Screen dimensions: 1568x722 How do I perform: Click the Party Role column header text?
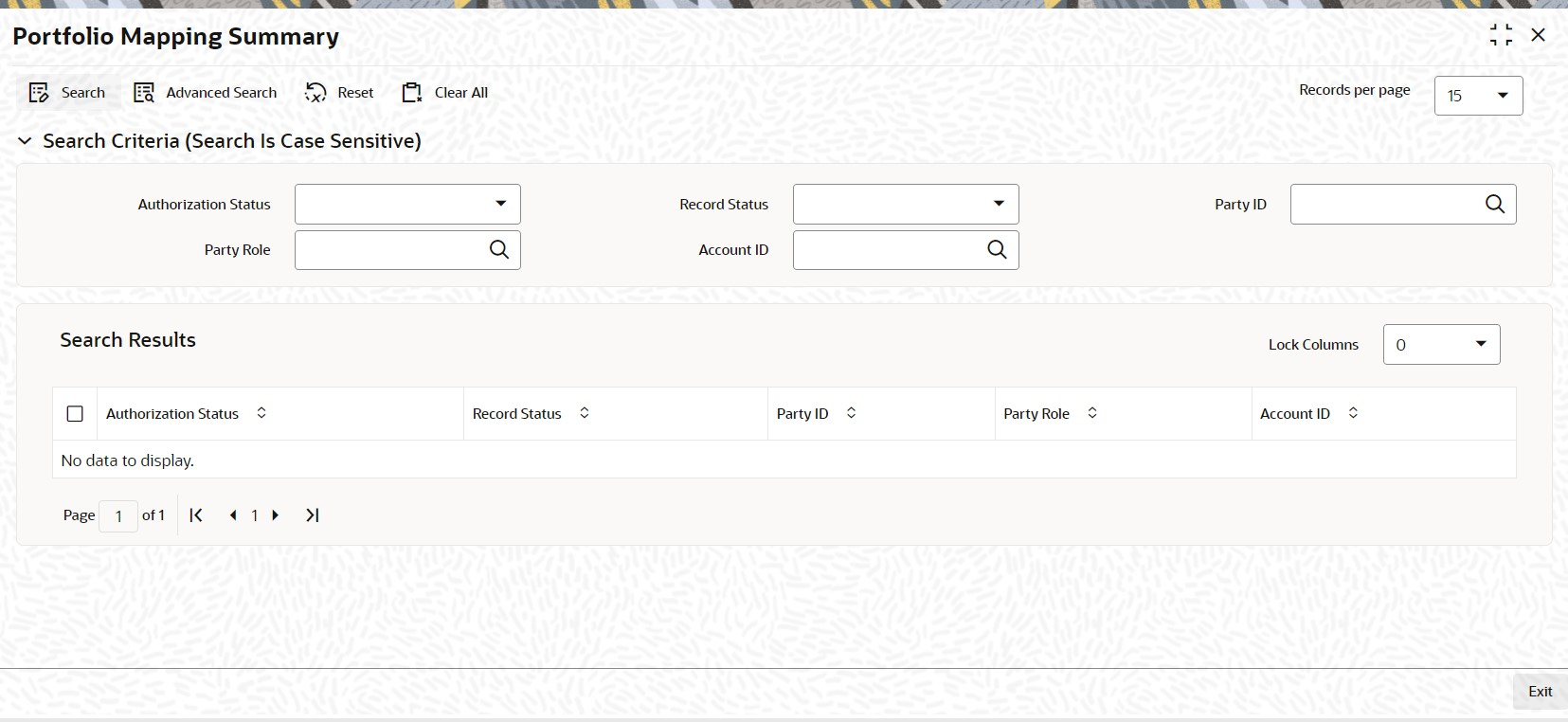1036,414
